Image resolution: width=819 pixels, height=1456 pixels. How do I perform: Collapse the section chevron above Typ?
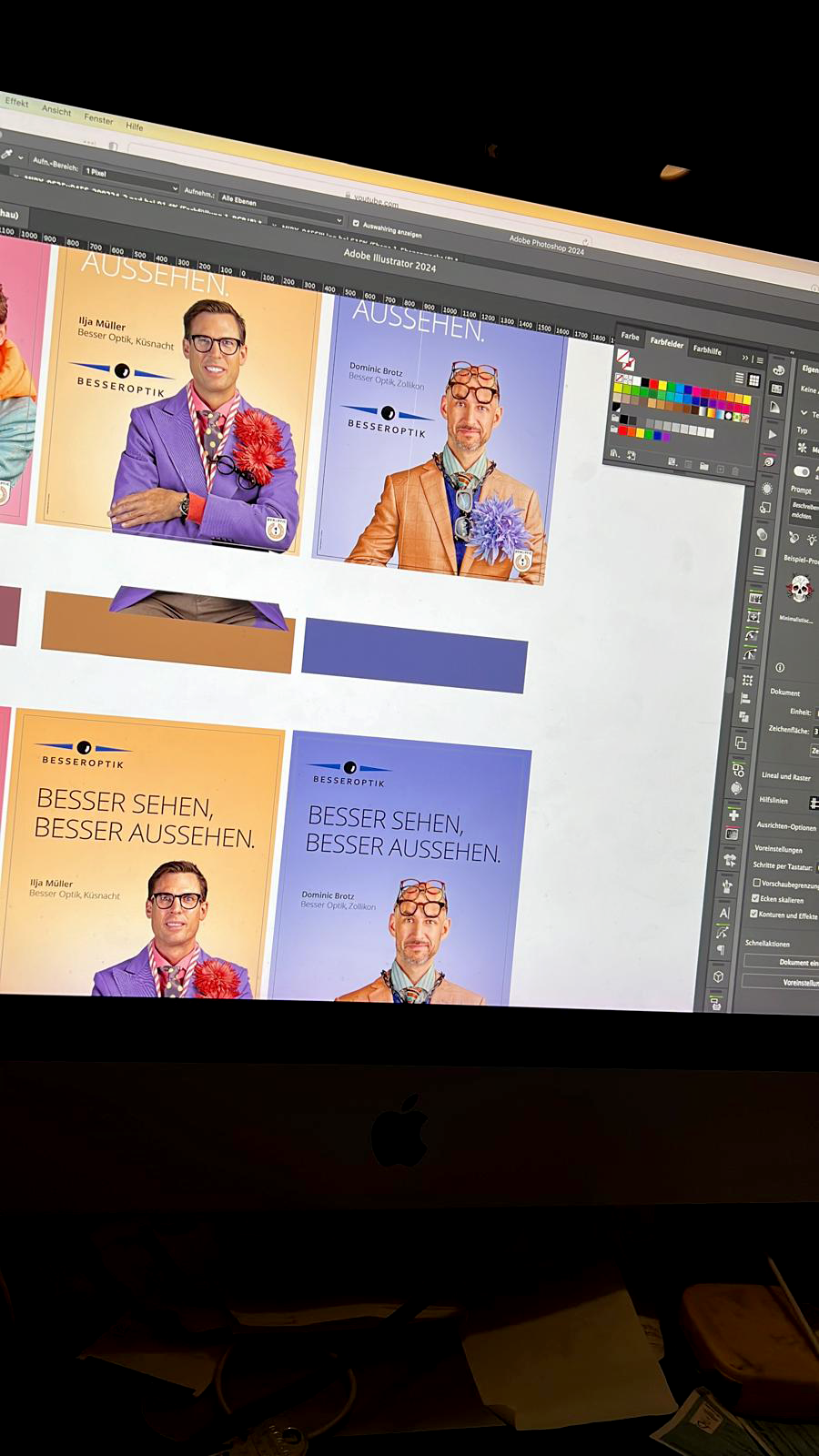click(804, 413)
